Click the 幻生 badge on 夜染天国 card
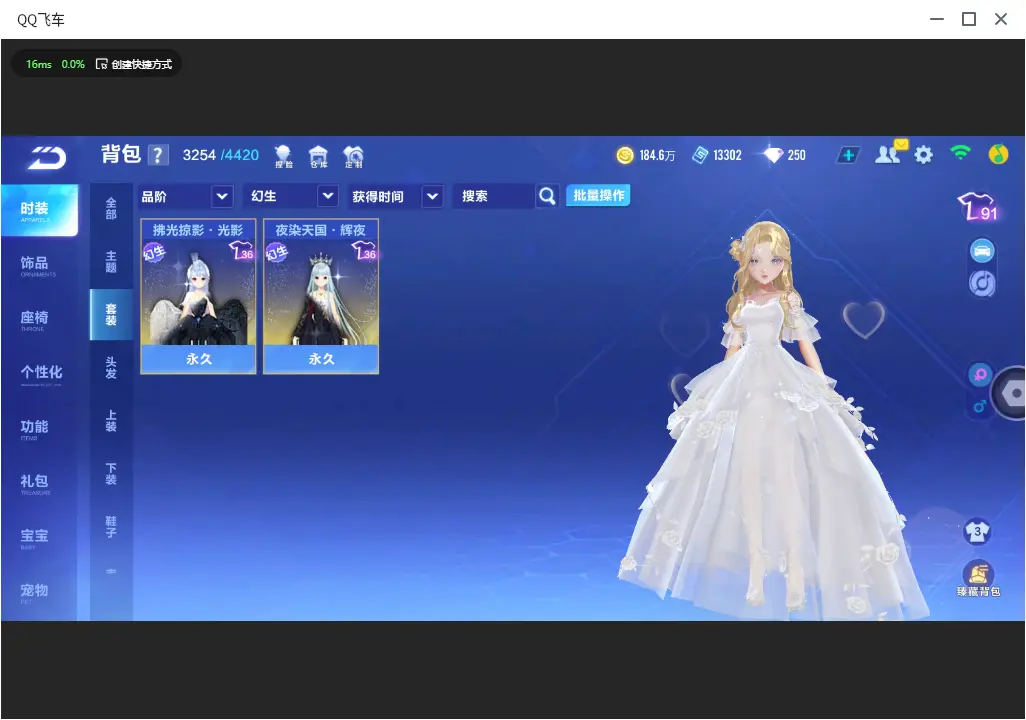This screenshot has width=1026, height=720. (x=277, y=252)
